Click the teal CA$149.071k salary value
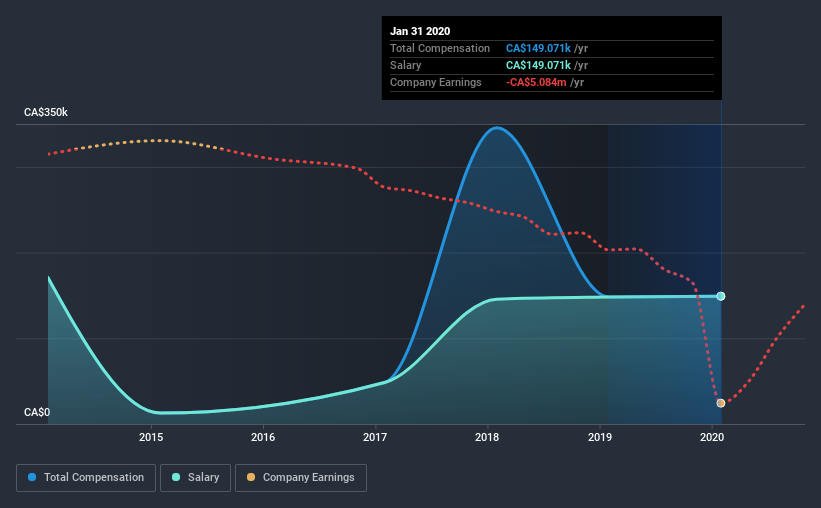Viewport: 821px width, 508px height. [538, 65]
